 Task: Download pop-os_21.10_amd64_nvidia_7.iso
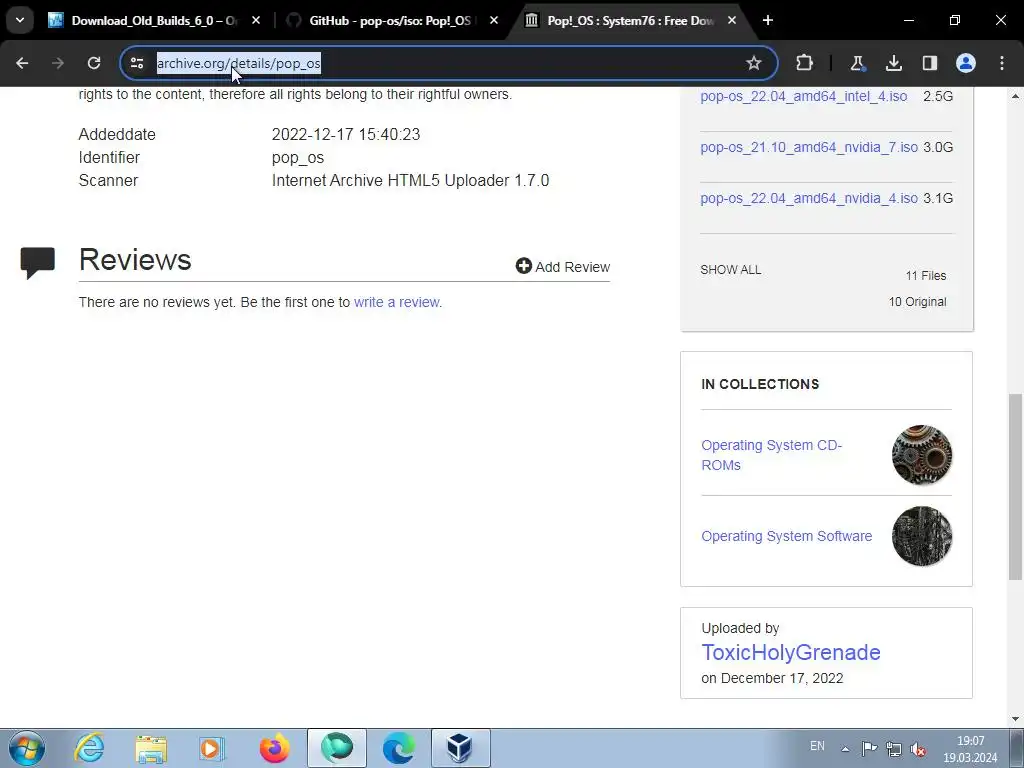[x=808, y=147]
